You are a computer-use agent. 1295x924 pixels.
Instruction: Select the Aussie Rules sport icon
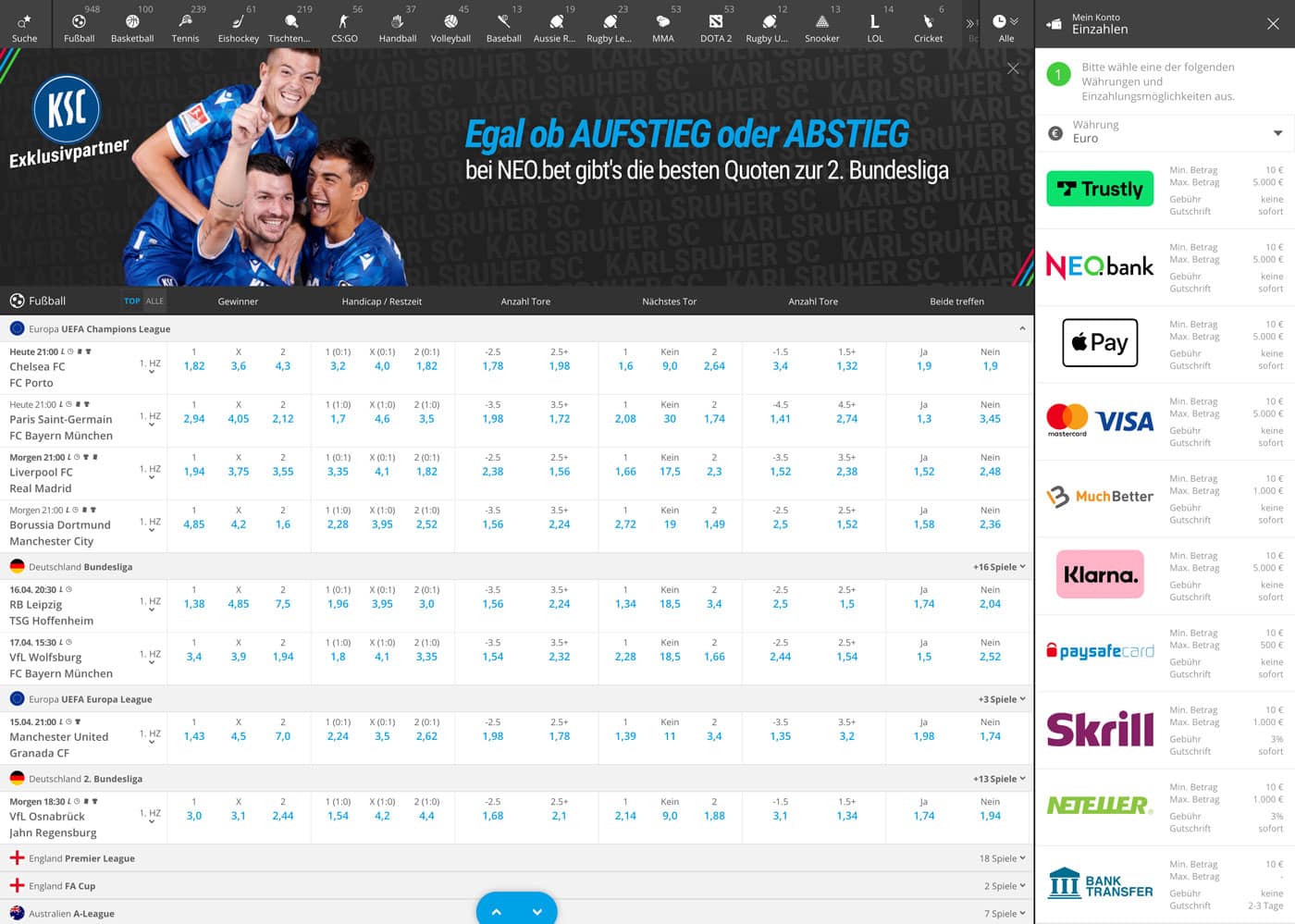[x=556, y=22]
